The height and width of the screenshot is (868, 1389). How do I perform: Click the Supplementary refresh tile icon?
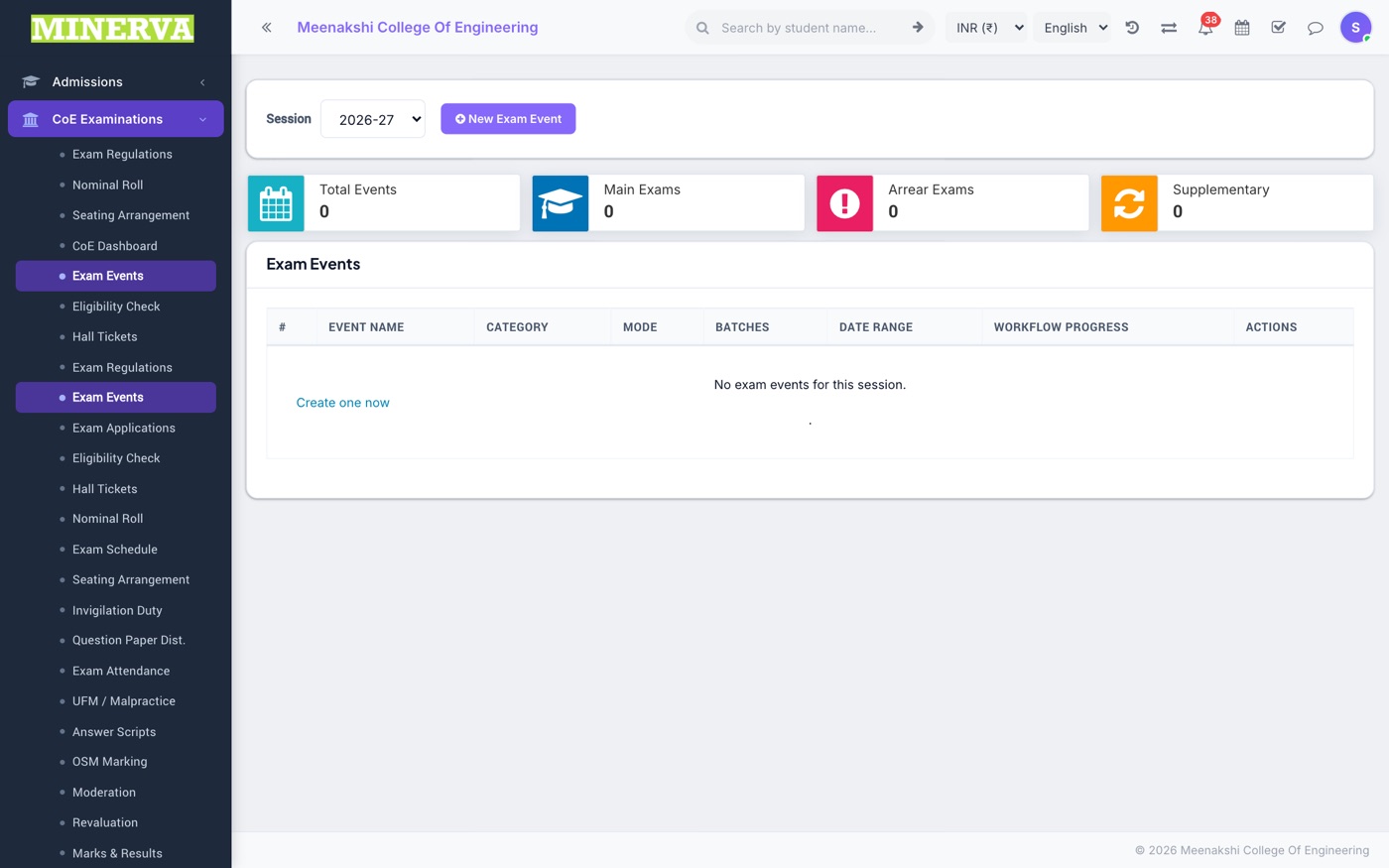tap(1129, 203)
